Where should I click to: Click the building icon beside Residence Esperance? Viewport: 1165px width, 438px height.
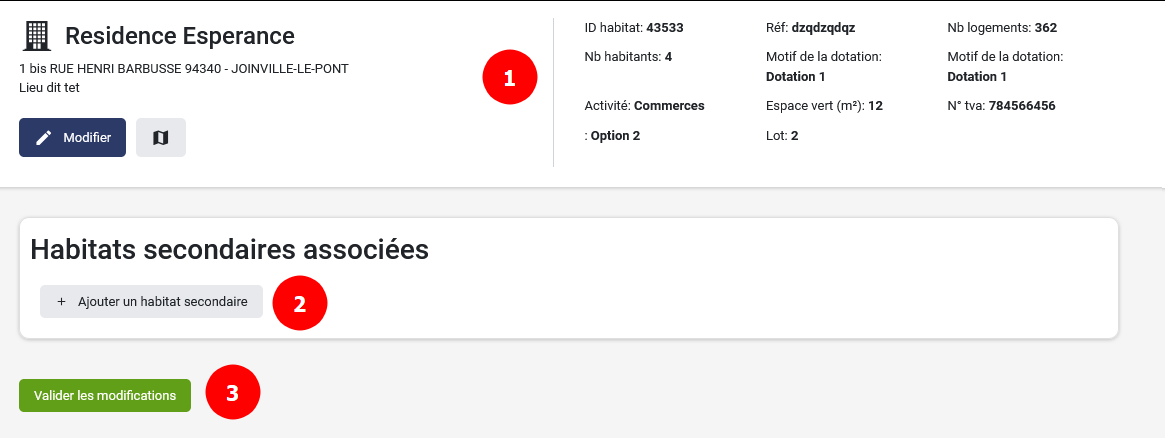[x=36, y=37]
